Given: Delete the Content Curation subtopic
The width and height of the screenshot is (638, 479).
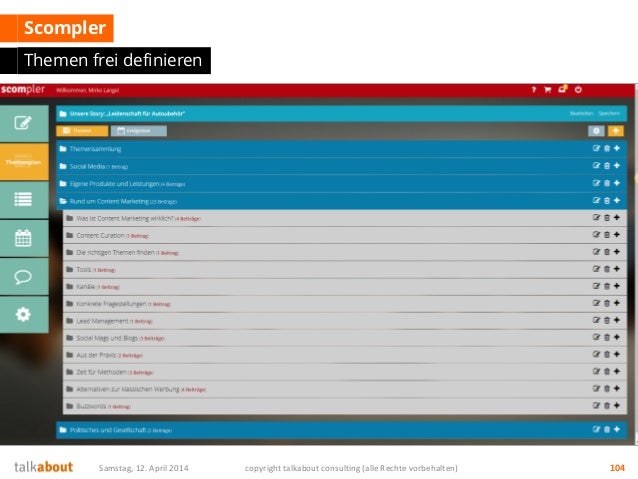Looking at the screenshot, I should (x=607, y=235).
